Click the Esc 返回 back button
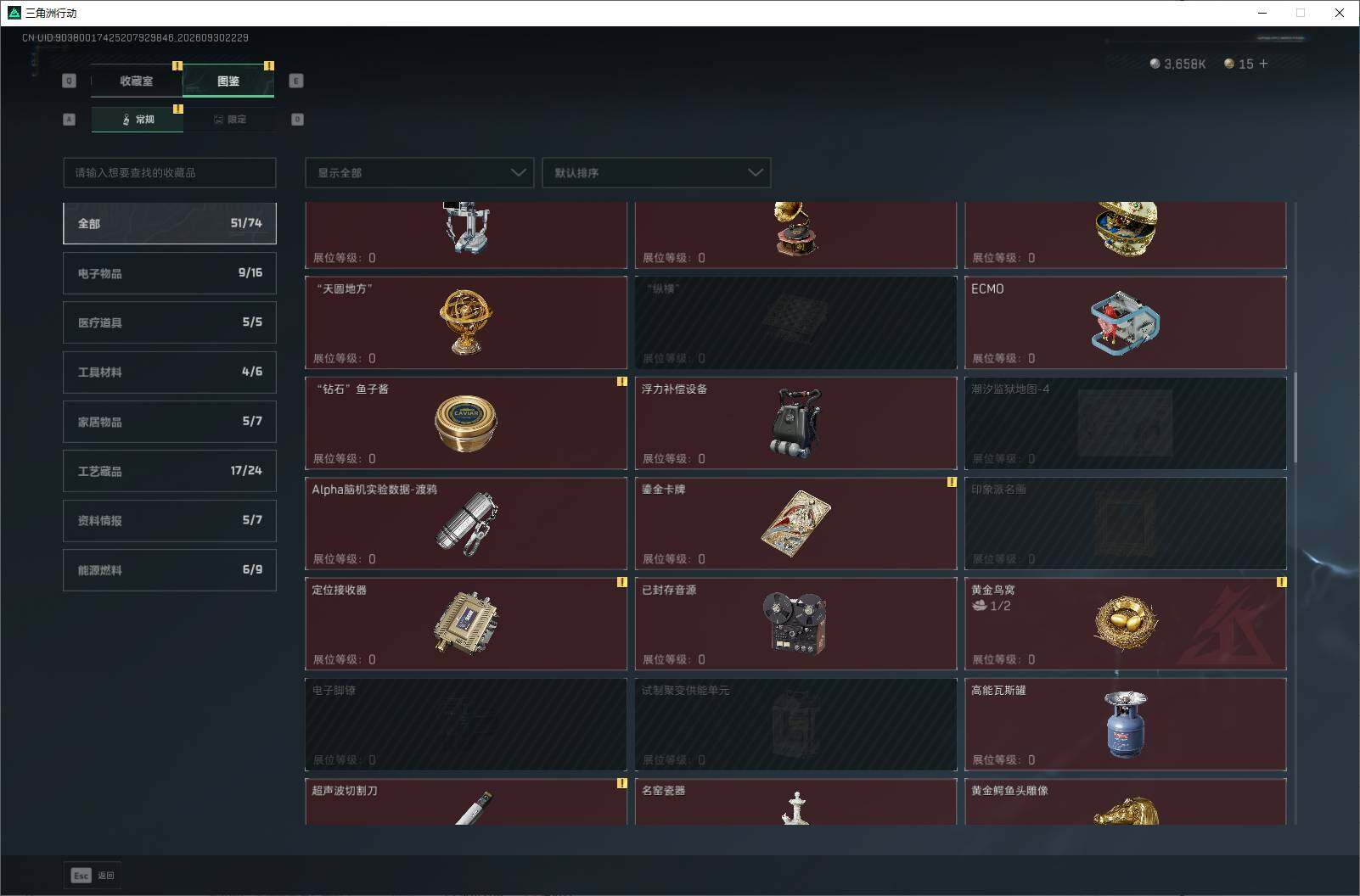1360x896 pixels. click(93, 875)
